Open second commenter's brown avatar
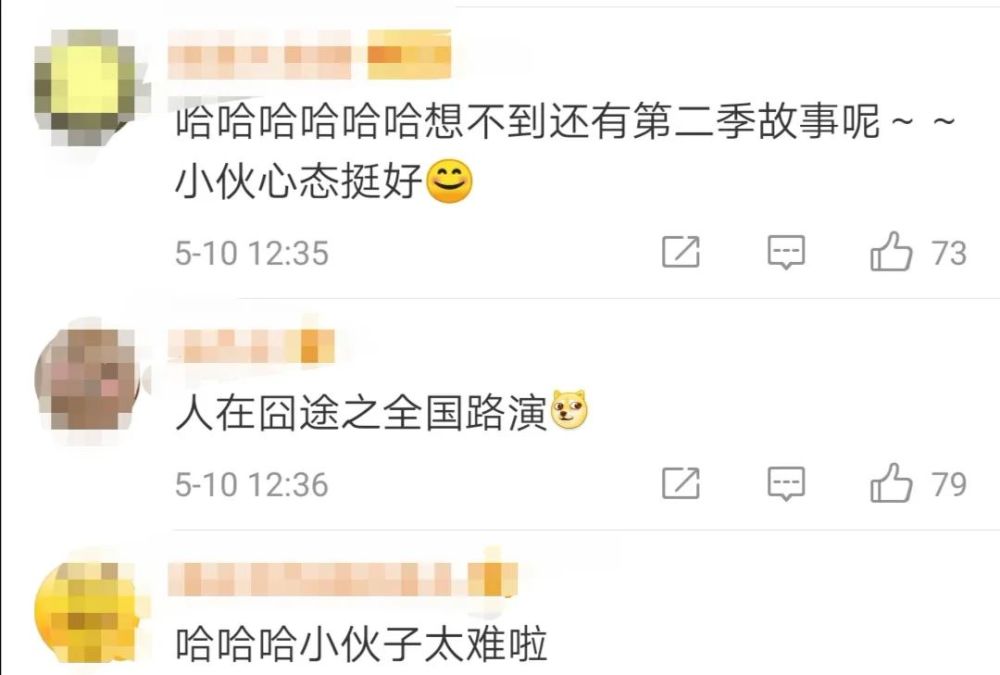Viewport: 1000px width, 675px height. coord(87,379)
